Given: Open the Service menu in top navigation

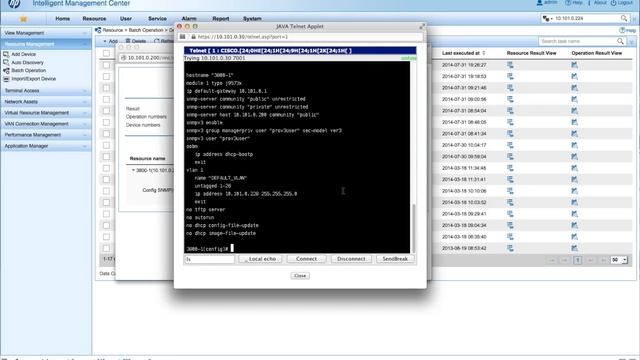Looking at the screenshot, I should coord(157,19).
